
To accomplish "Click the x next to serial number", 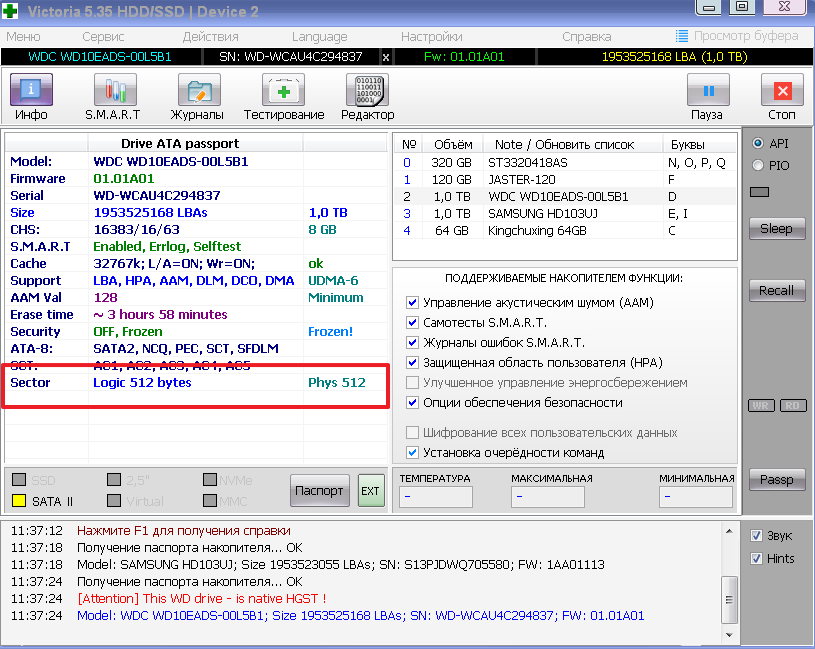I will pyautogui.click(x=386, y=57).
